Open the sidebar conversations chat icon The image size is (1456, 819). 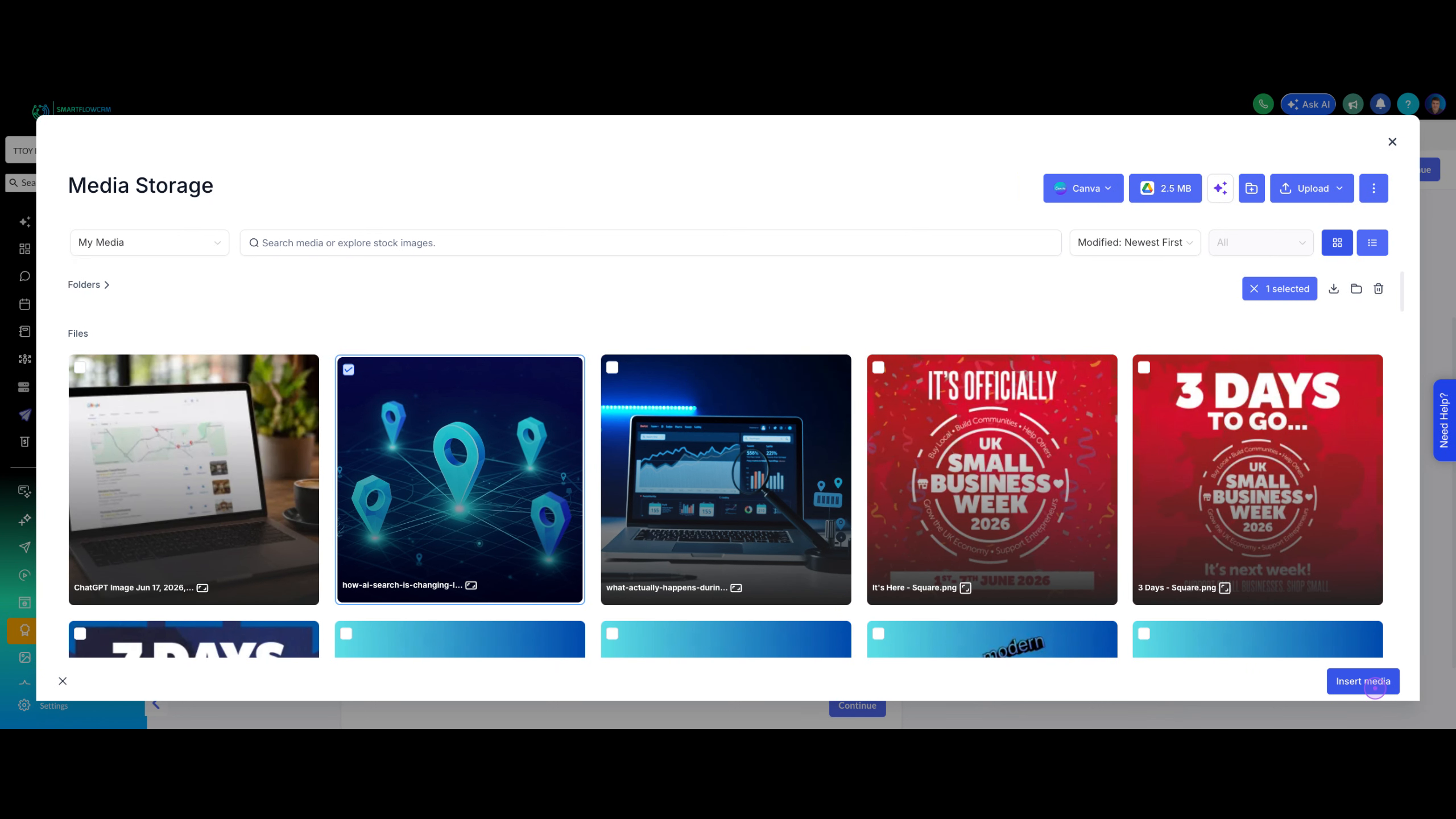tap(24, 276)
